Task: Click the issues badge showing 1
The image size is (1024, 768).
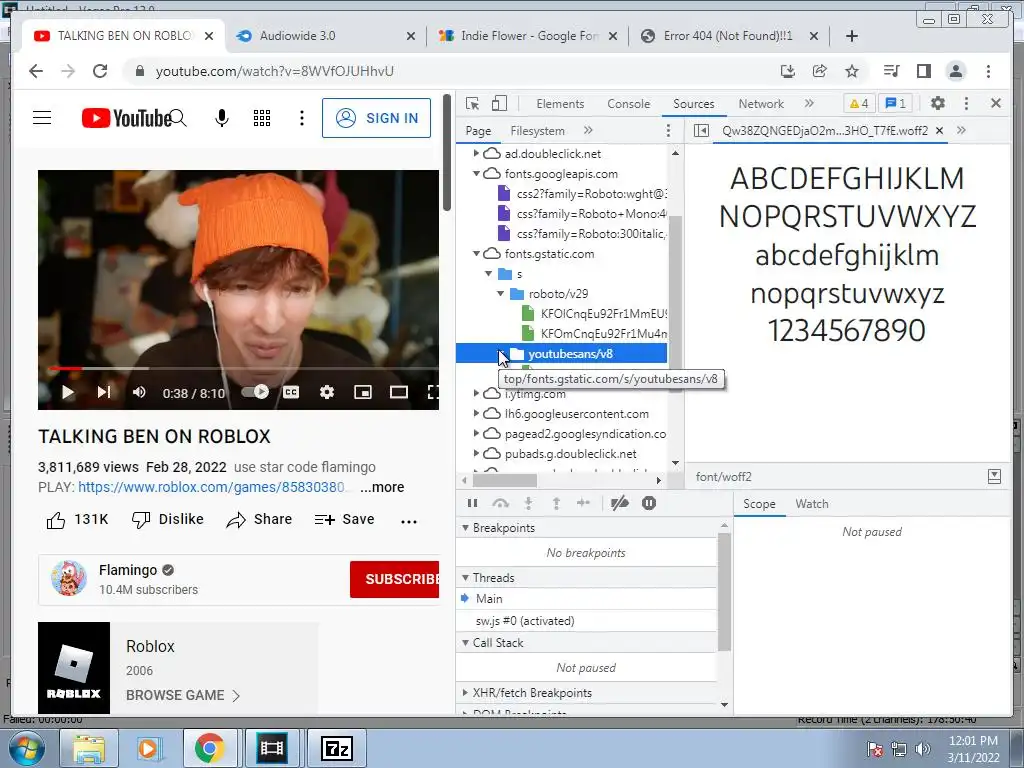Action: tap(896, 103)
